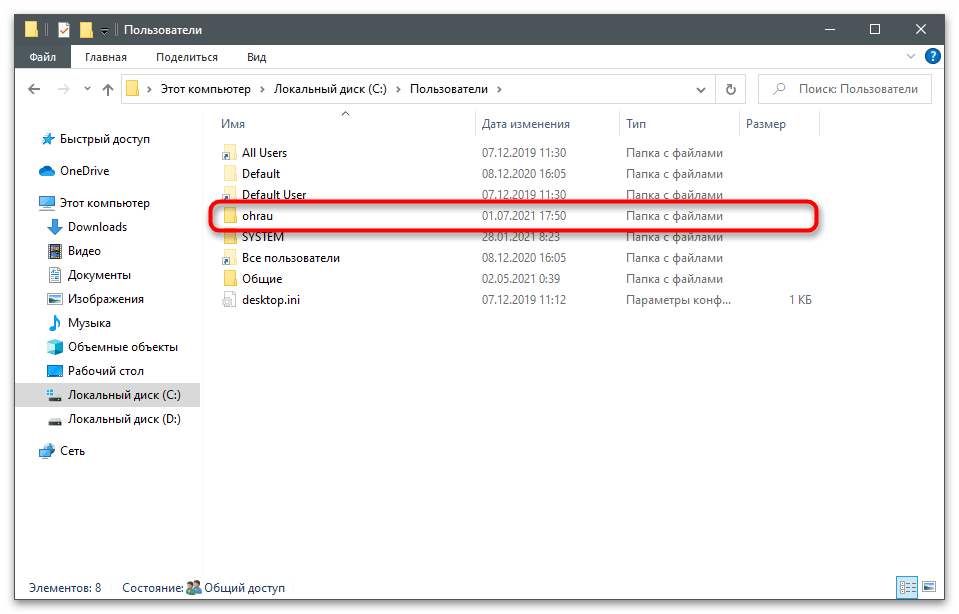Open Объемные объекты in the navigation pane
This screenshot has height=614, width=959.
pyautogui.click(x=122, y=347)
